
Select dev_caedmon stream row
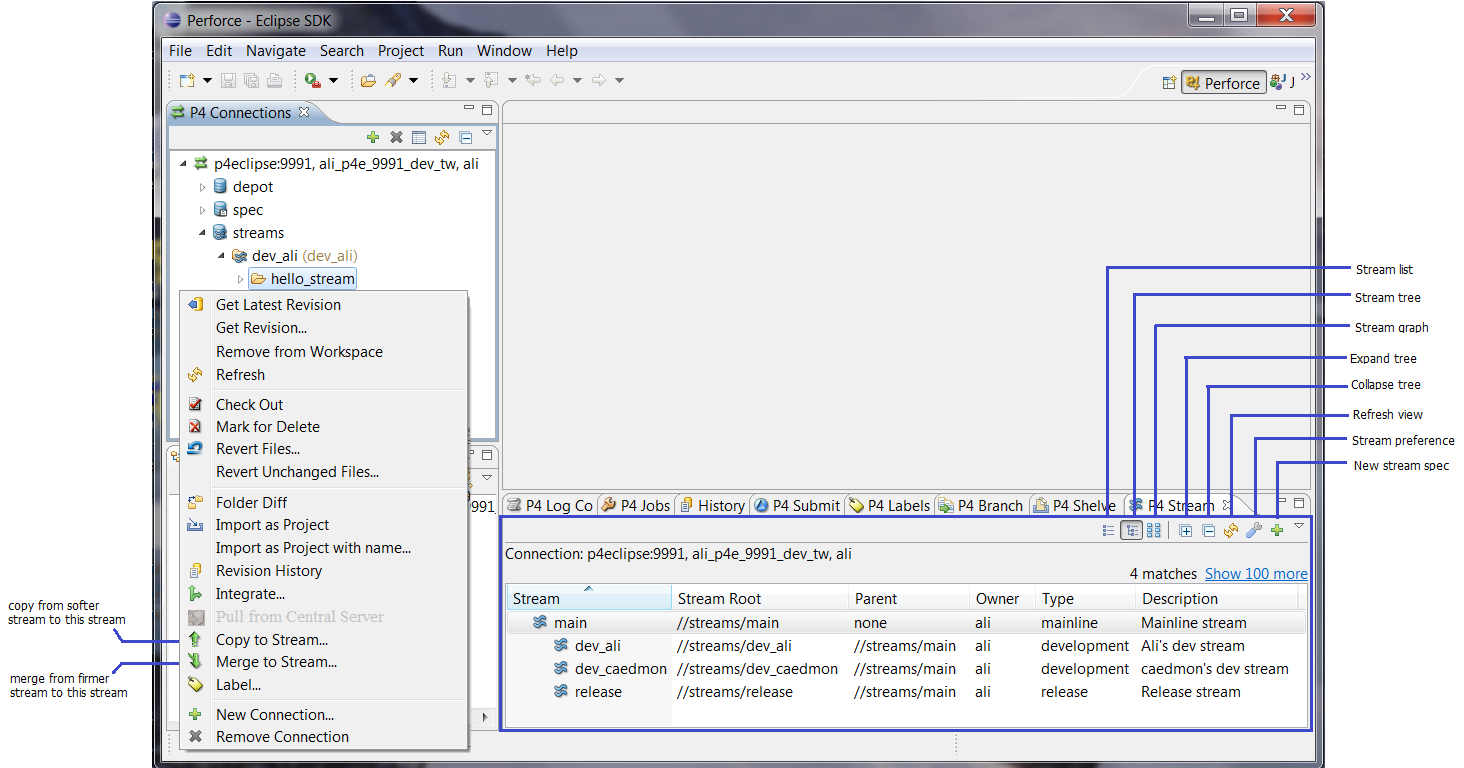(620, 669)
